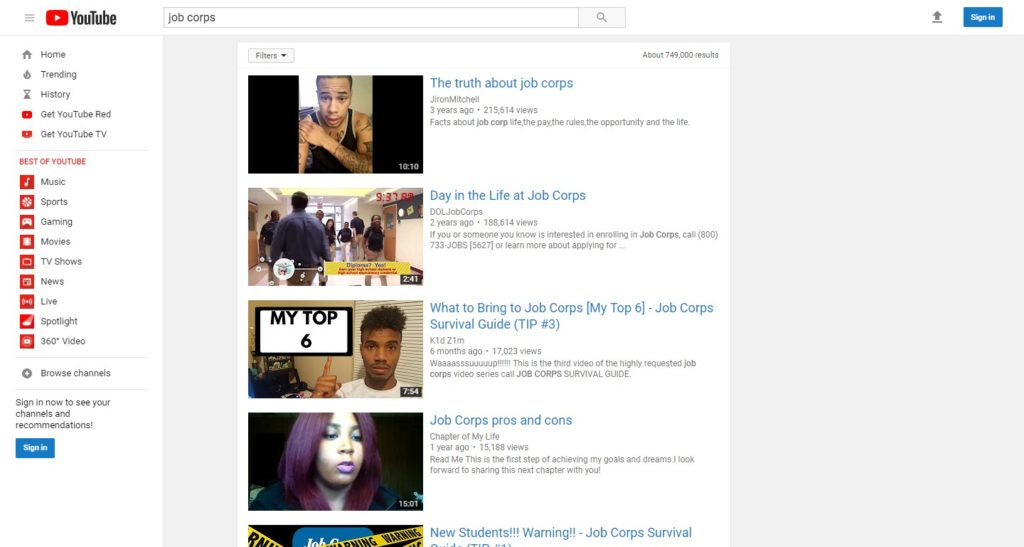Click the Spotlight icon

point(27,321)
